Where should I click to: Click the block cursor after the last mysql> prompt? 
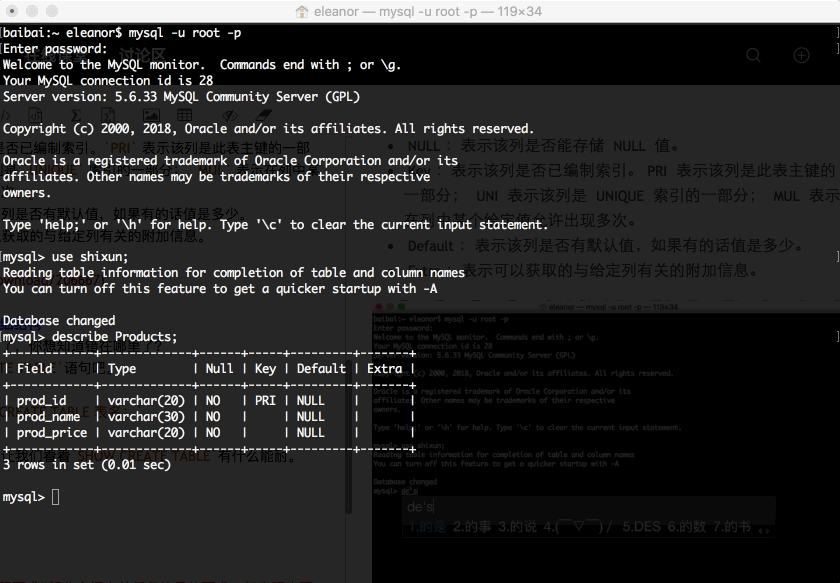click(56, 497)
